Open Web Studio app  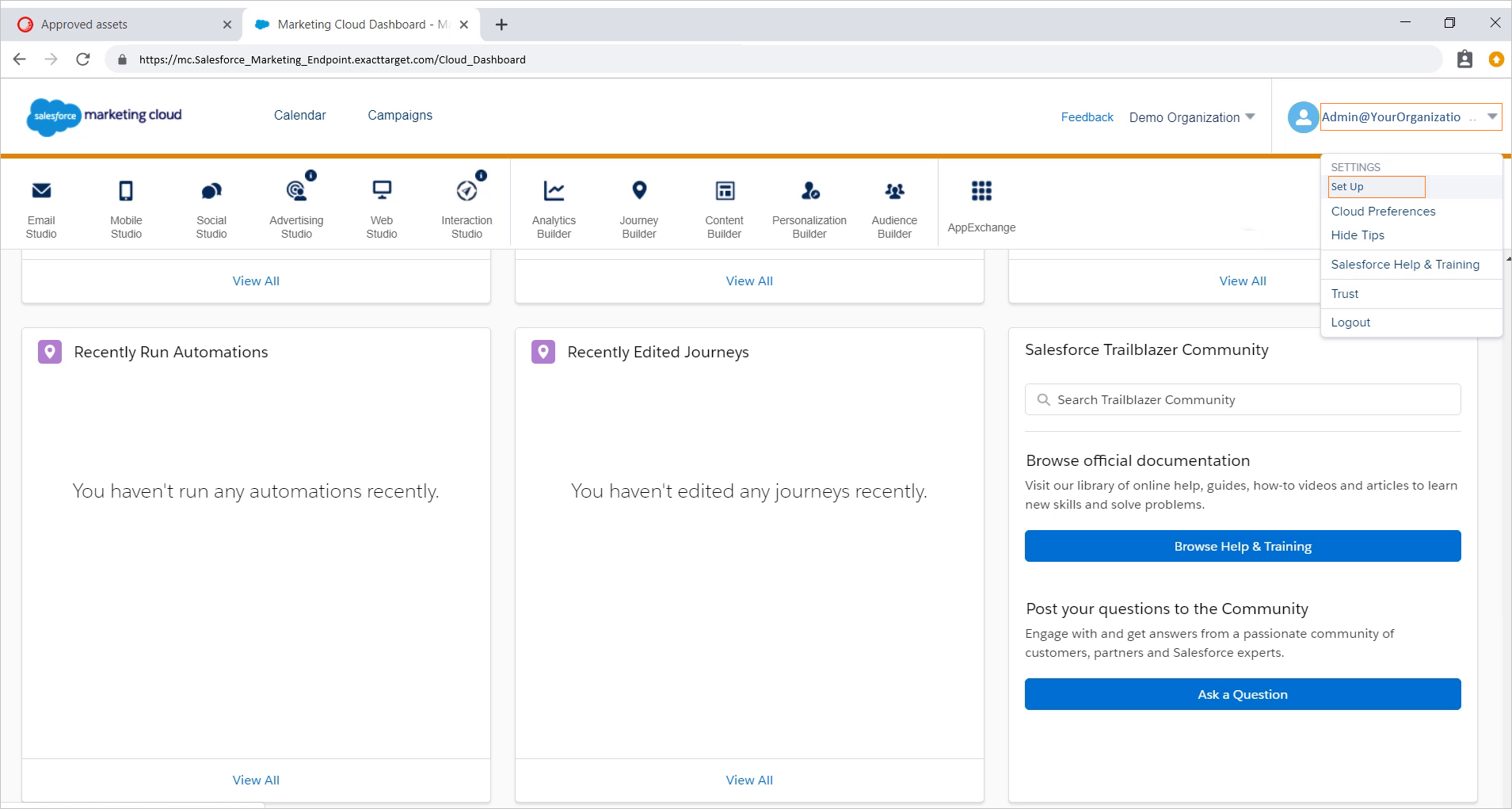pyautogui.click(x=382, y=209)
